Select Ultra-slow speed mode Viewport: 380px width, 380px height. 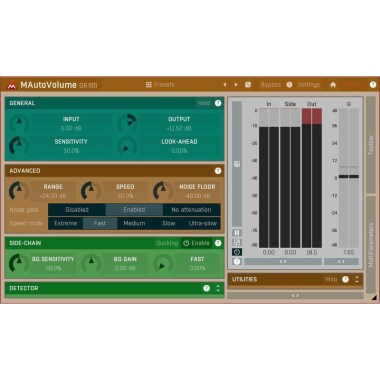[203, 223]
